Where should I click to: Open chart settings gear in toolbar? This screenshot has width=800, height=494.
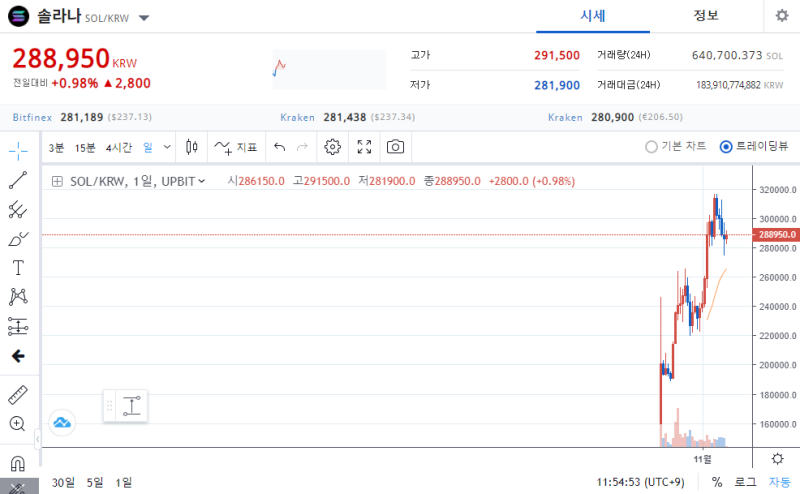click(x=333, y=147)
